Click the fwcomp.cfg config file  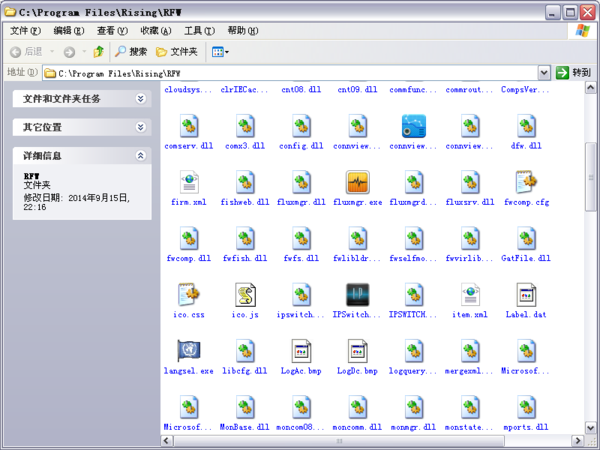tap(526, 183)
